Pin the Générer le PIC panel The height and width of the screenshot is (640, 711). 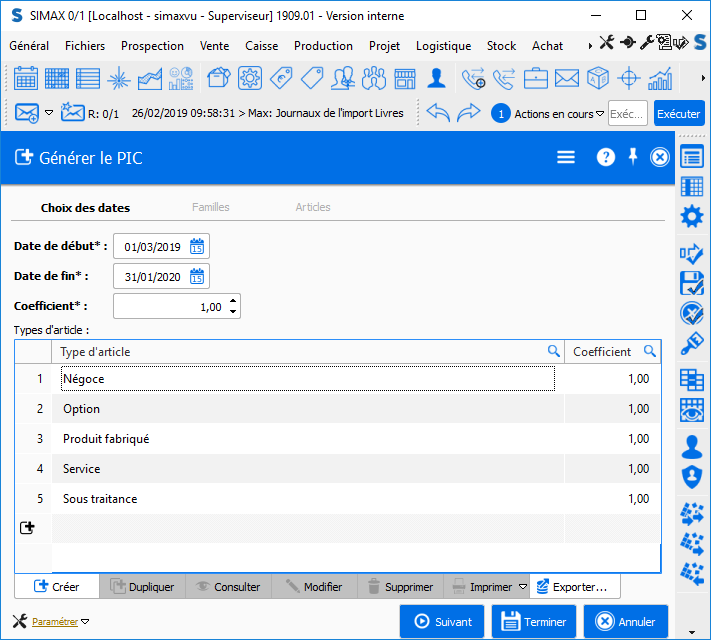coord(632,156)
